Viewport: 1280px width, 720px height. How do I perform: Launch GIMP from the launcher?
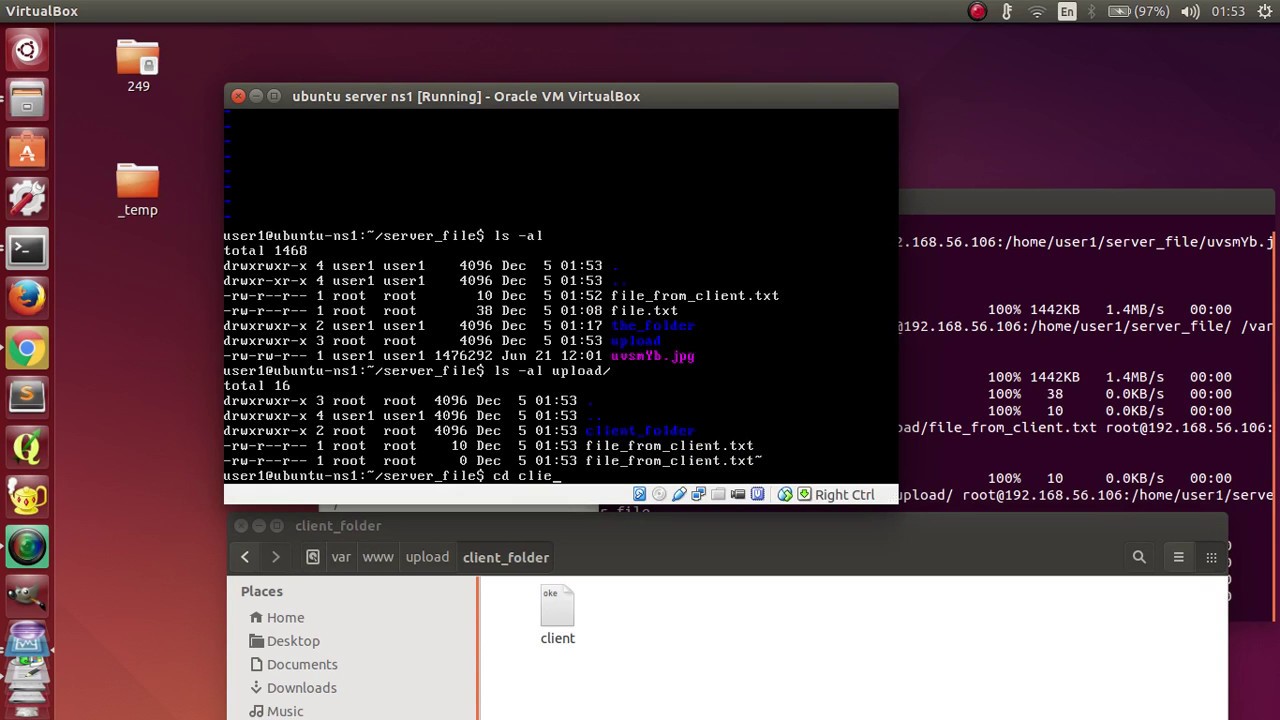point(27,597)
